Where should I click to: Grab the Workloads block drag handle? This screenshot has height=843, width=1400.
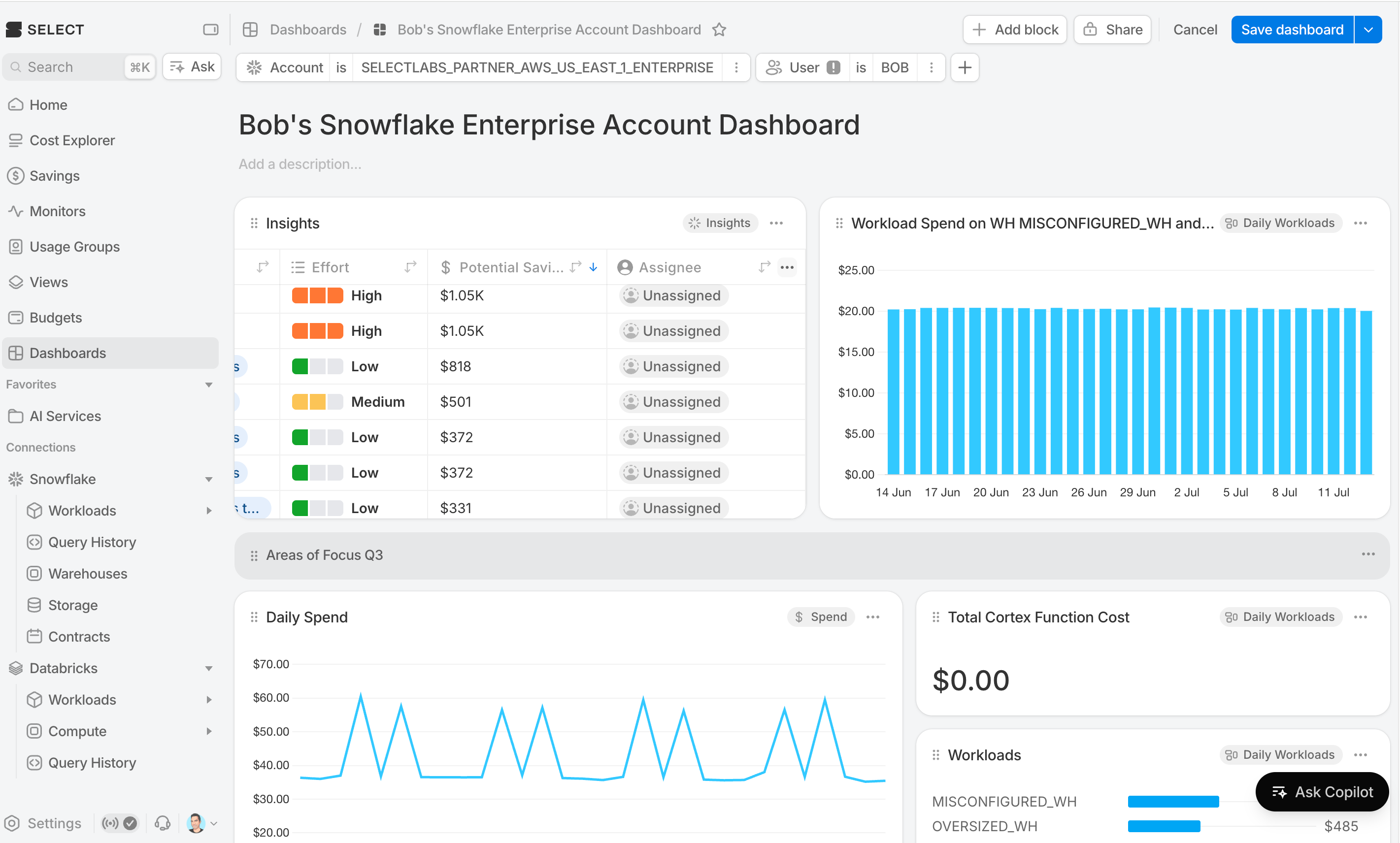tap(936, 755)
